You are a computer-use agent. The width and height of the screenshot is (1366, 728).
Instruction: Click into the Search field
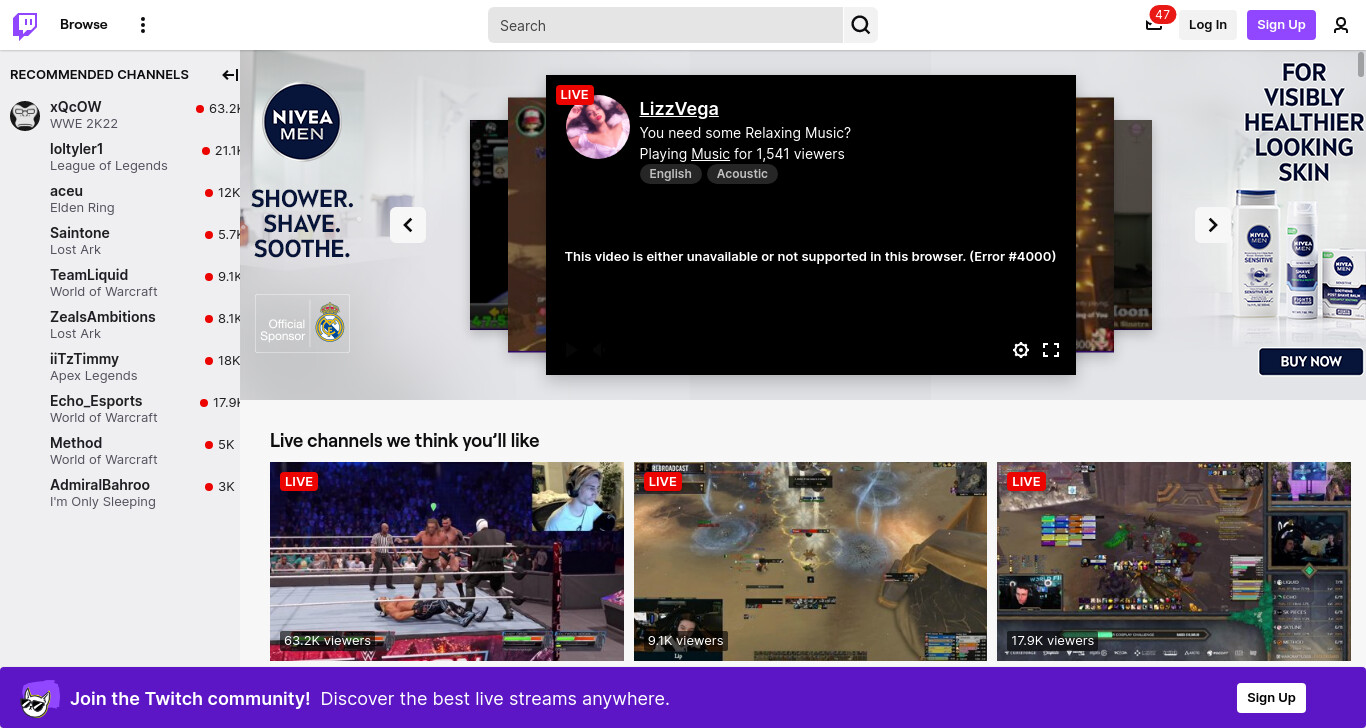pos(665,25)
